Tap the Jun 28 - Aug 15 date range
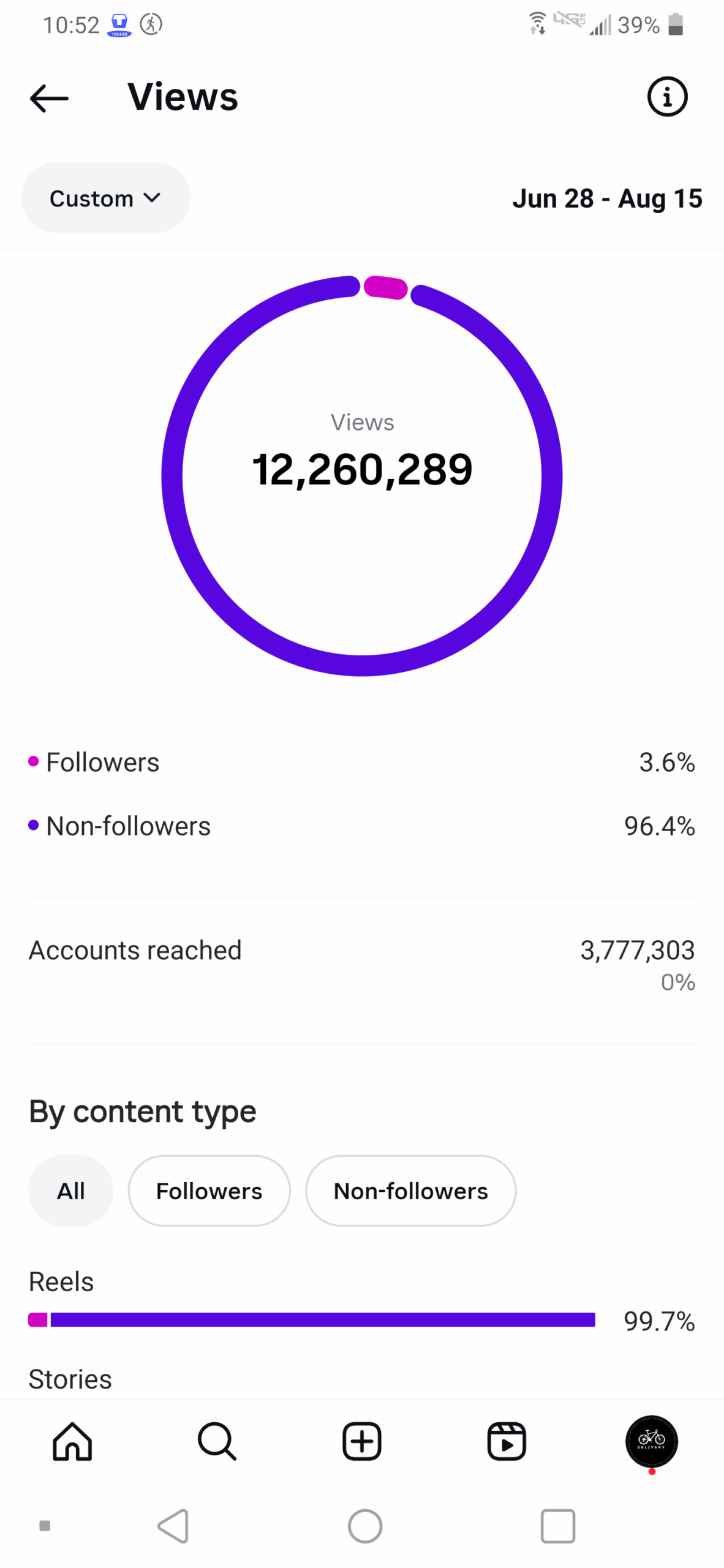Viewport: 724px width, 1568px height. coord(607,198)
